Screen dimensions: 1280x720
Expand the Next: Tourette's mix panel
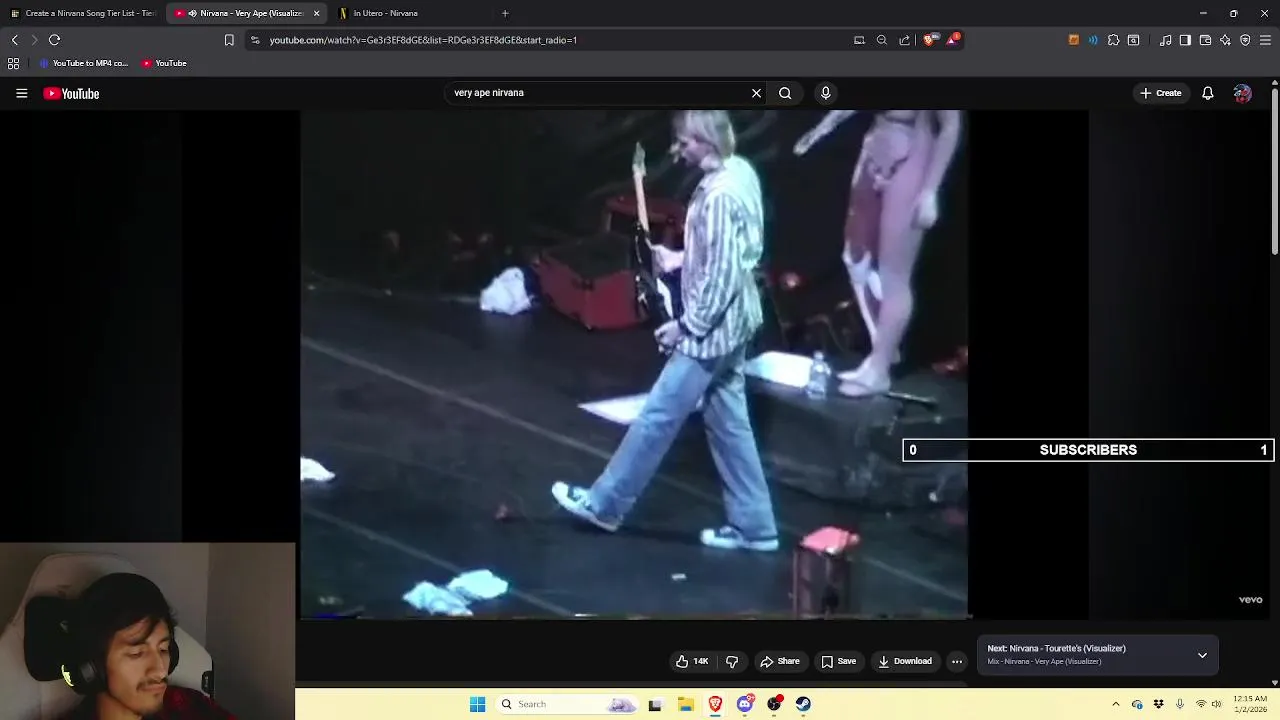[1202, 655]
